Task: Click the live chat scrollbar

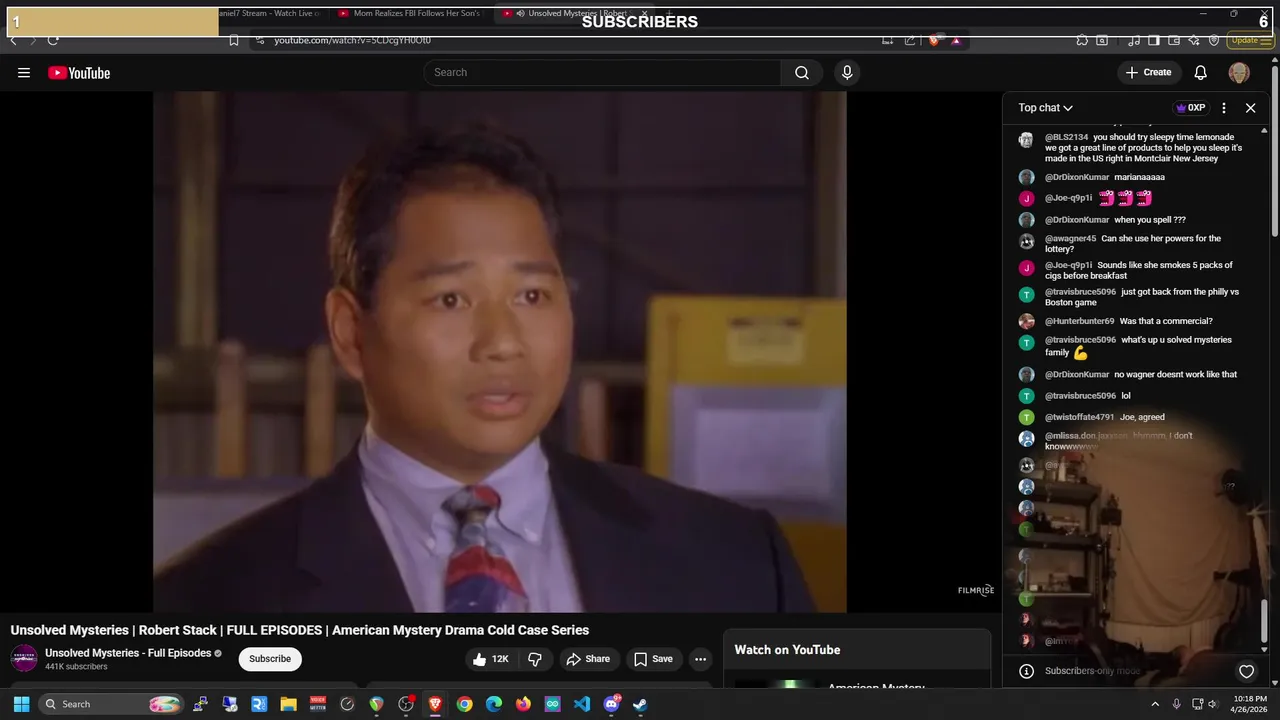Action: click(x=1265, y=620)
